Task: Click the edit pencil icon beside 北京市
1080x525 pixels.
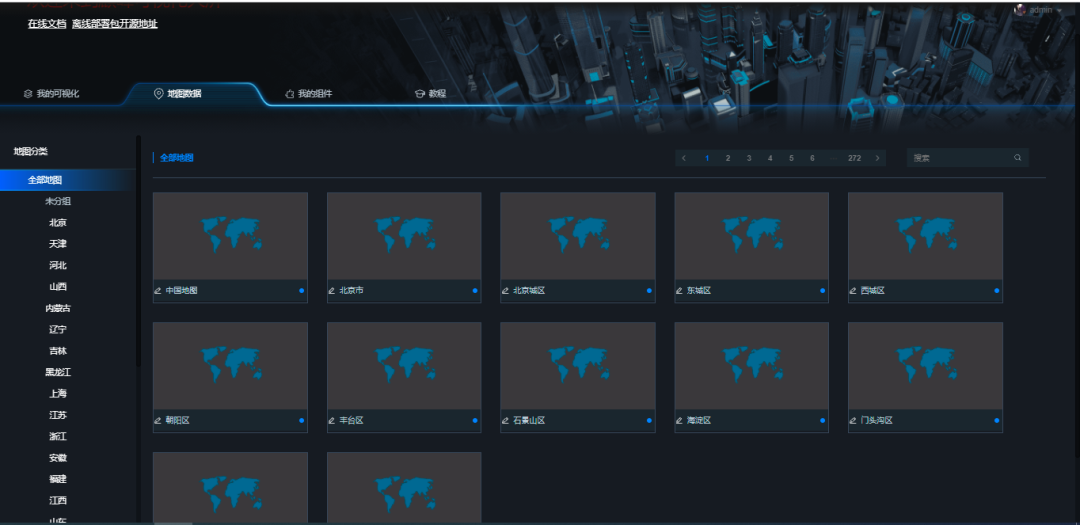Action: pyautogui.click(x=332, y=291)
